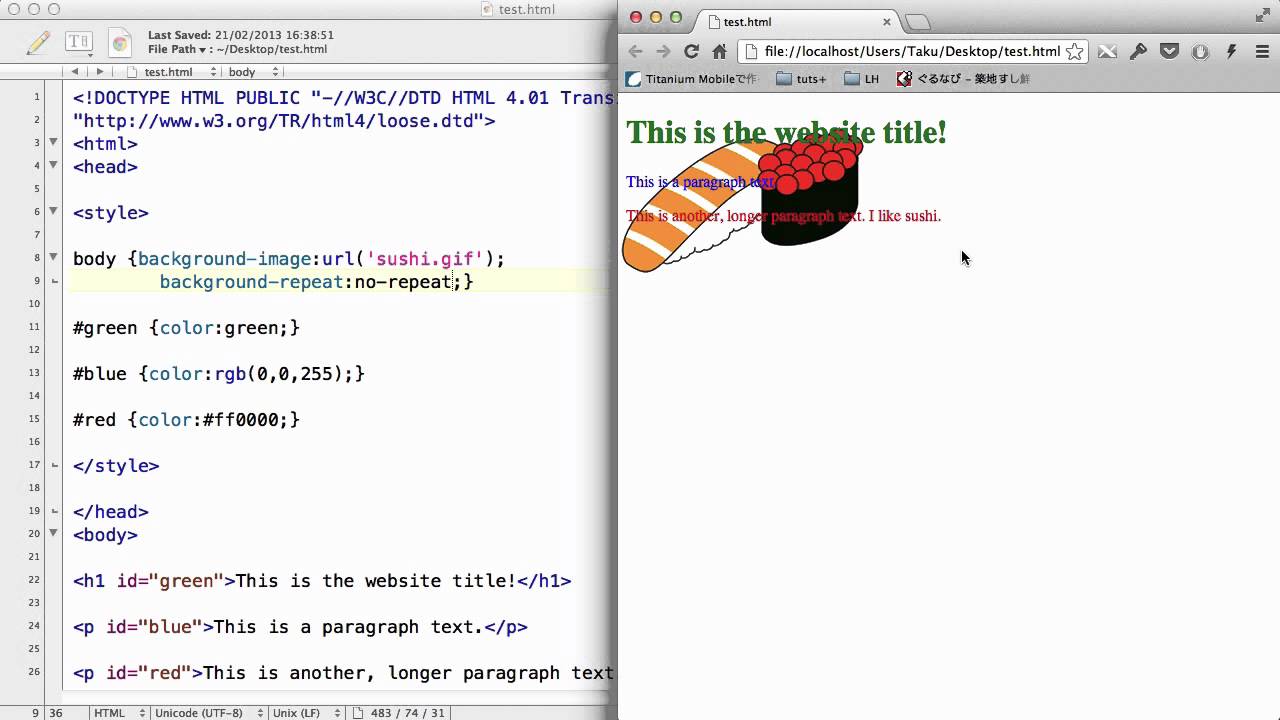Reload the page in Chrome

(691, 51)
